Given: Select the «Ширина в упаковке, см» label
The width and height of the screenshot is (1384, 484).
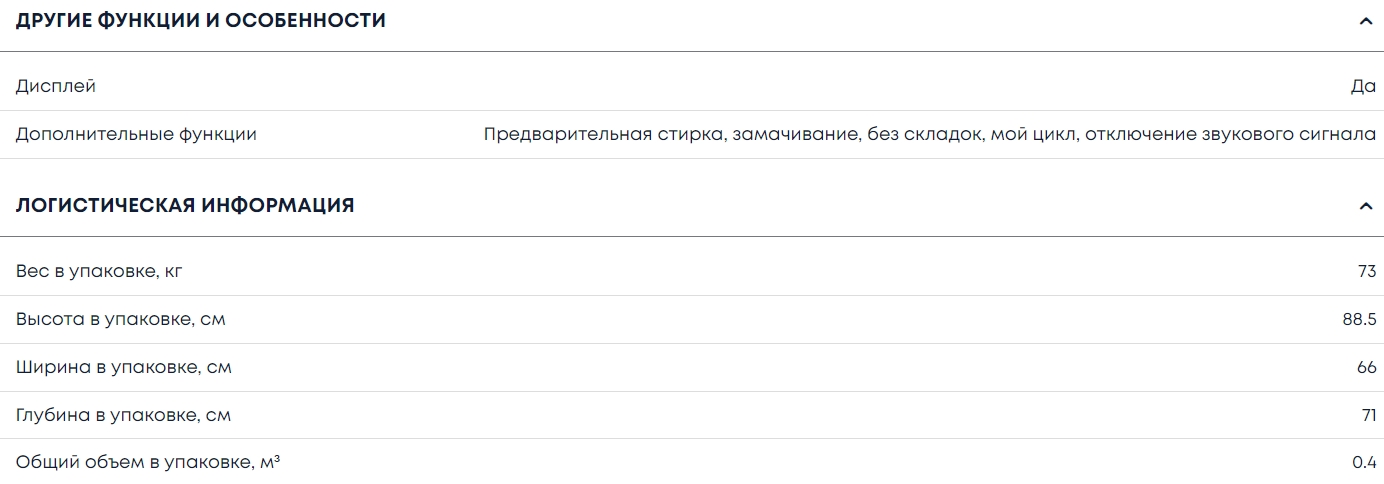Looking at the screenshot, I should (123, 368).
